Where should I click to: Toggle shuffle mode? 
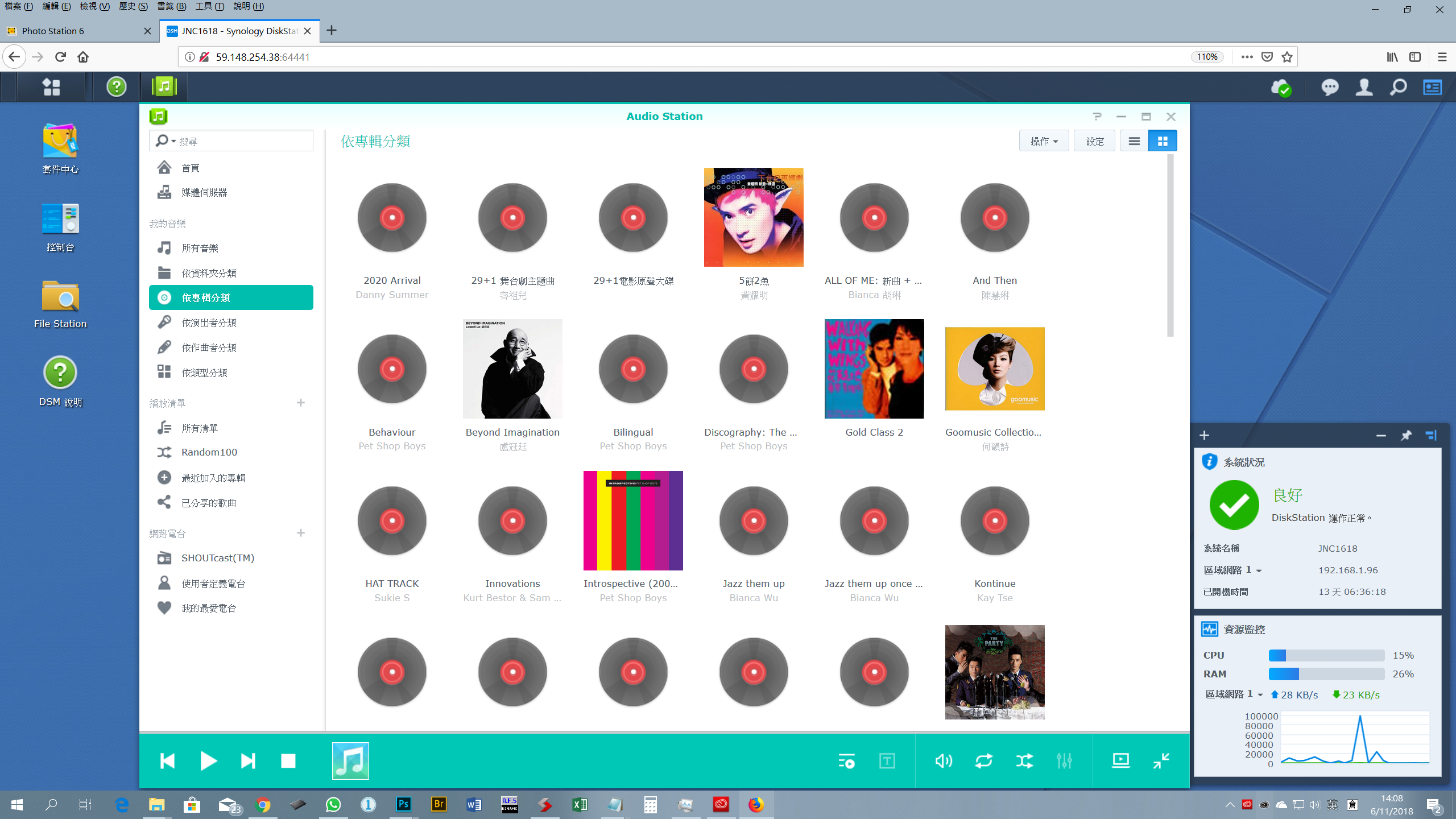(1024, 761)
